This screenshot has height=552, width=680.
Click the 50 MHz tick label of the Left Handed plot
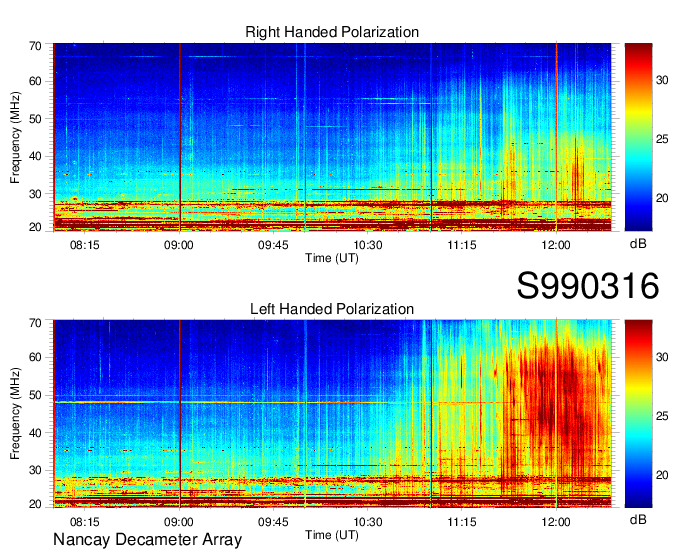point(35,395)
